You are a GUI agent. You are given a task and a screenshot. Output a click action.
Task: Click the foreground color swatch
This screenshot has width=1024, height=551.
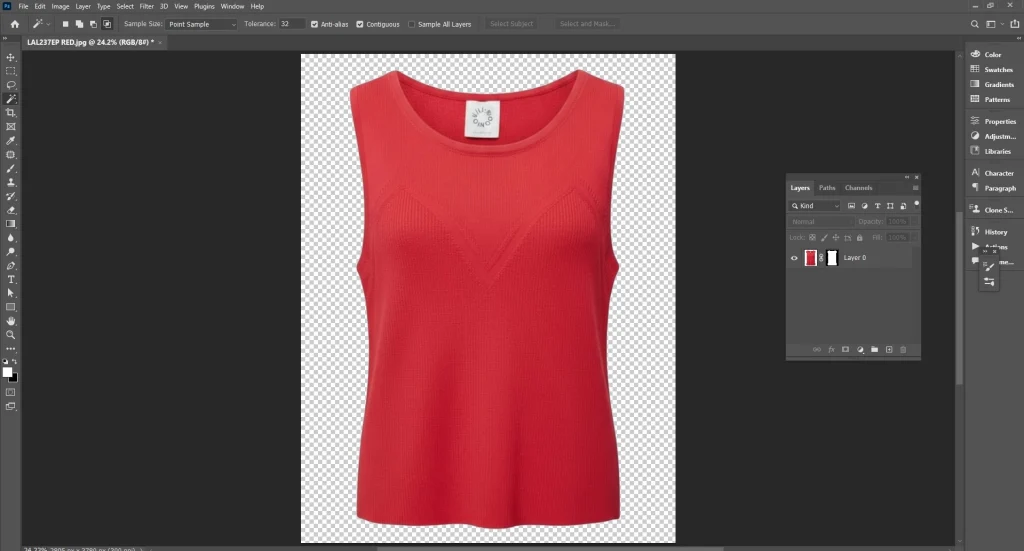coord(7,372)
